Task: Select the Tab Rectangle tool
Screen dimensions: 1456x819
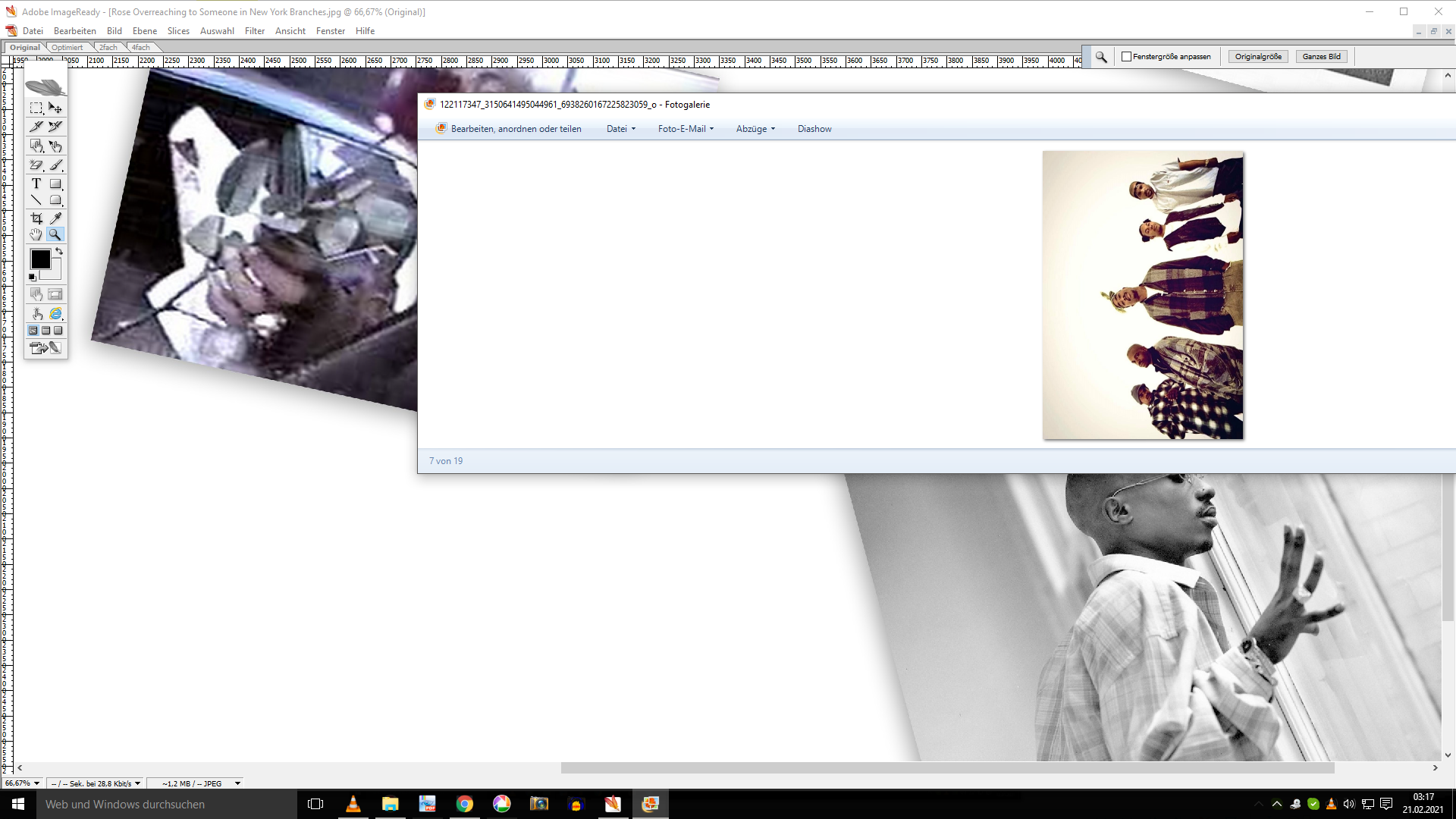Action: [x=55, y=200]
